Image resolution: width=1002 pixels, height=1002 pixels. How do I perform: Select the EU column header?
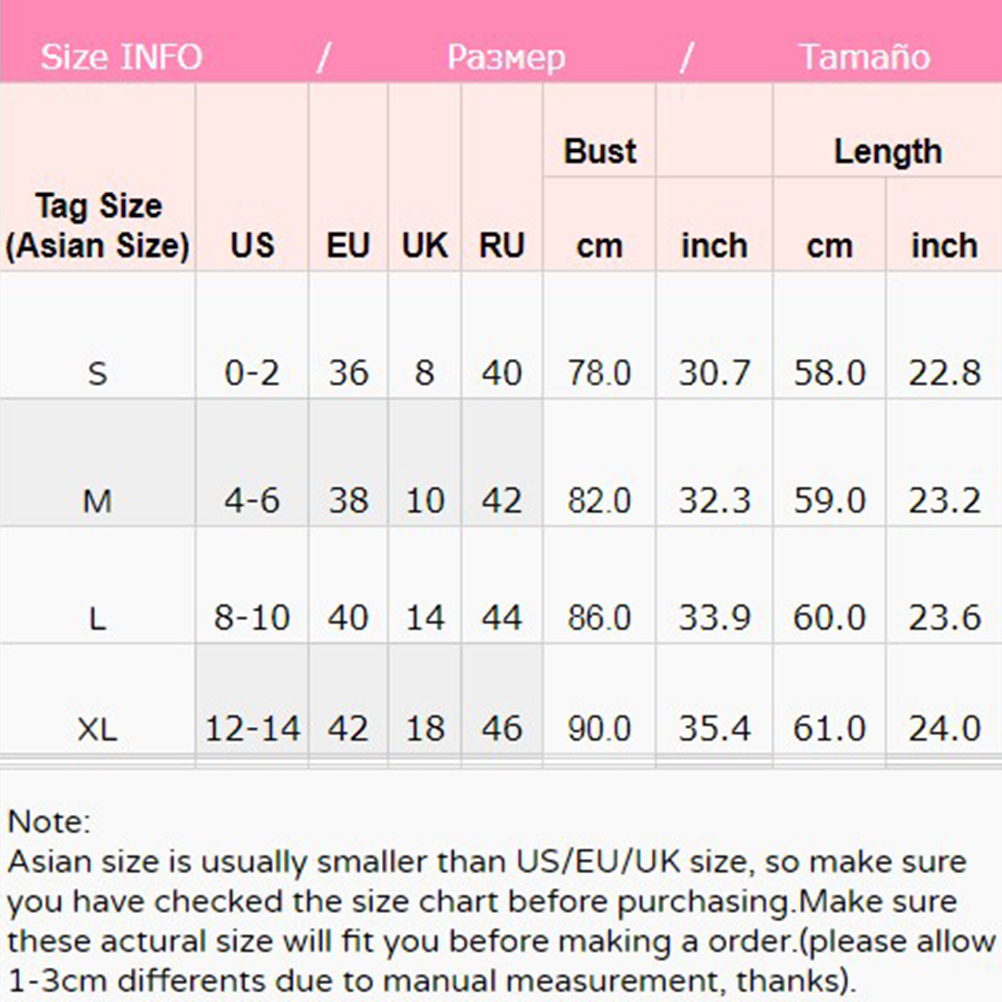pos(348,246)
